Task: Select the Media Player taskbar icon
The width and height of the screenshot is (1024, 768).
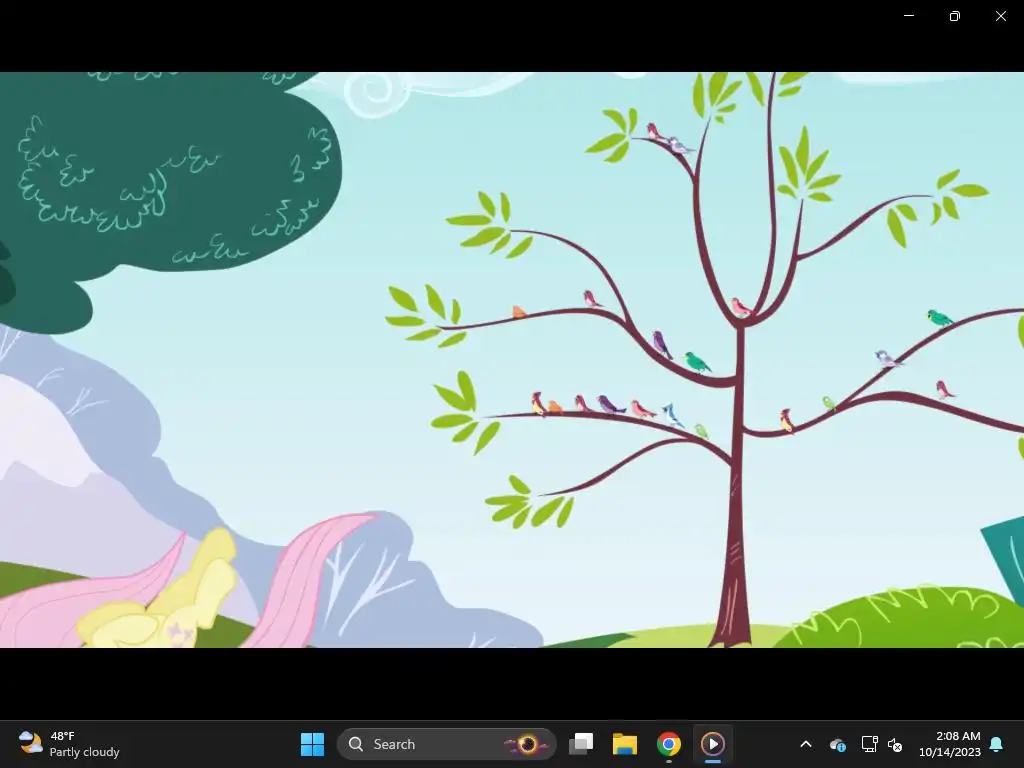Action: (712, 744)
